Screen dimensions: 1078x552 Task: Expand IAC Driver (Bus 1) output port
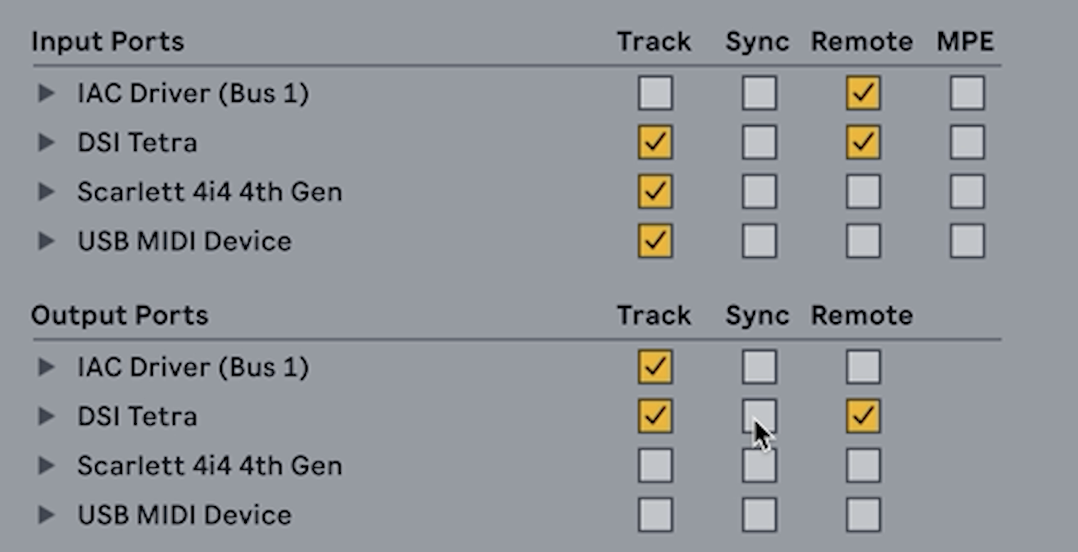point(46,368)
